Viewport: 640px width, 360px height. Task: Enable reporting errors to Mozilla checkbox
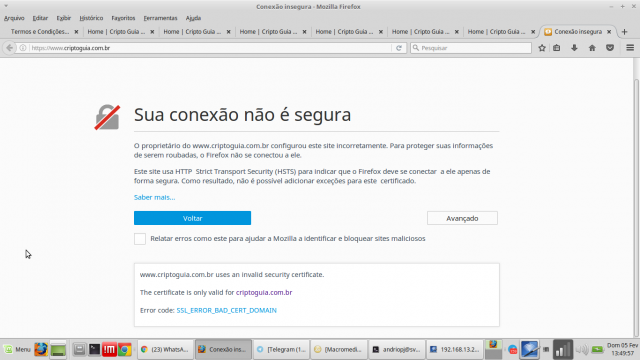(140, 239)
